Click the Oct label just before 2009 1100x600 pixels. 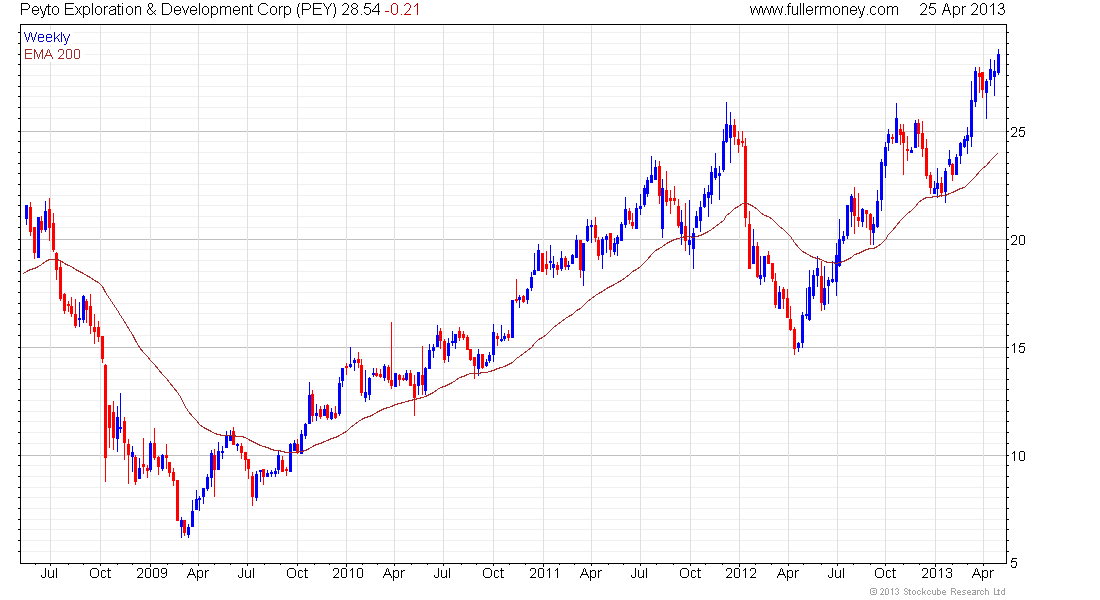(x=100, y=573)
